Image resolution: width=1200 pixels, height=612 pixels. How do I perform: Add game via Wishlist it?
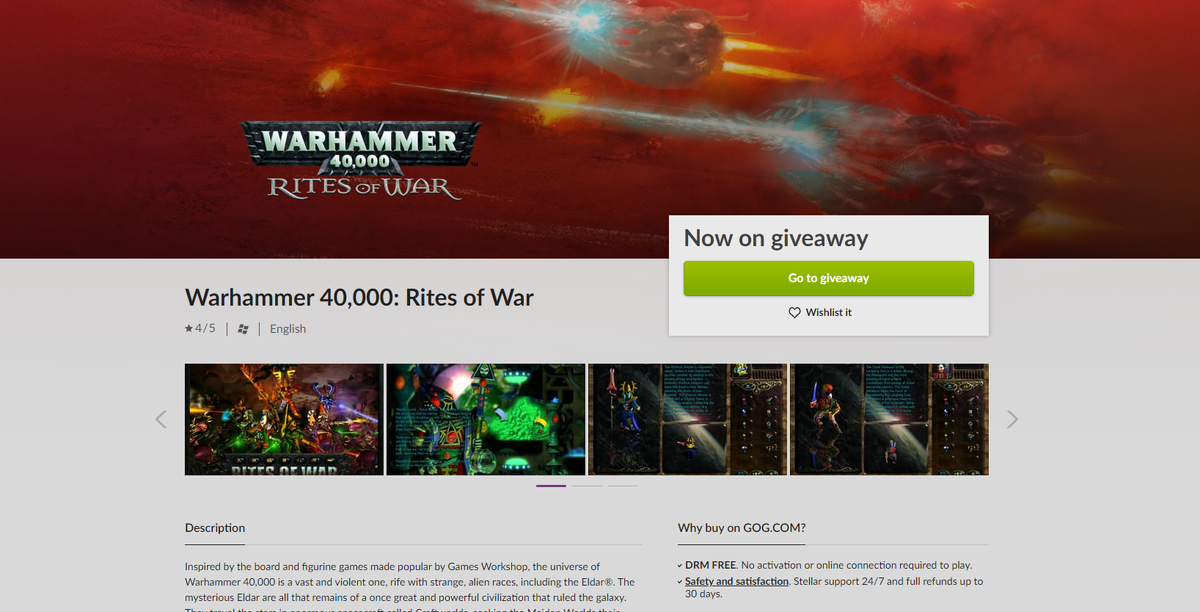point(820,313)
